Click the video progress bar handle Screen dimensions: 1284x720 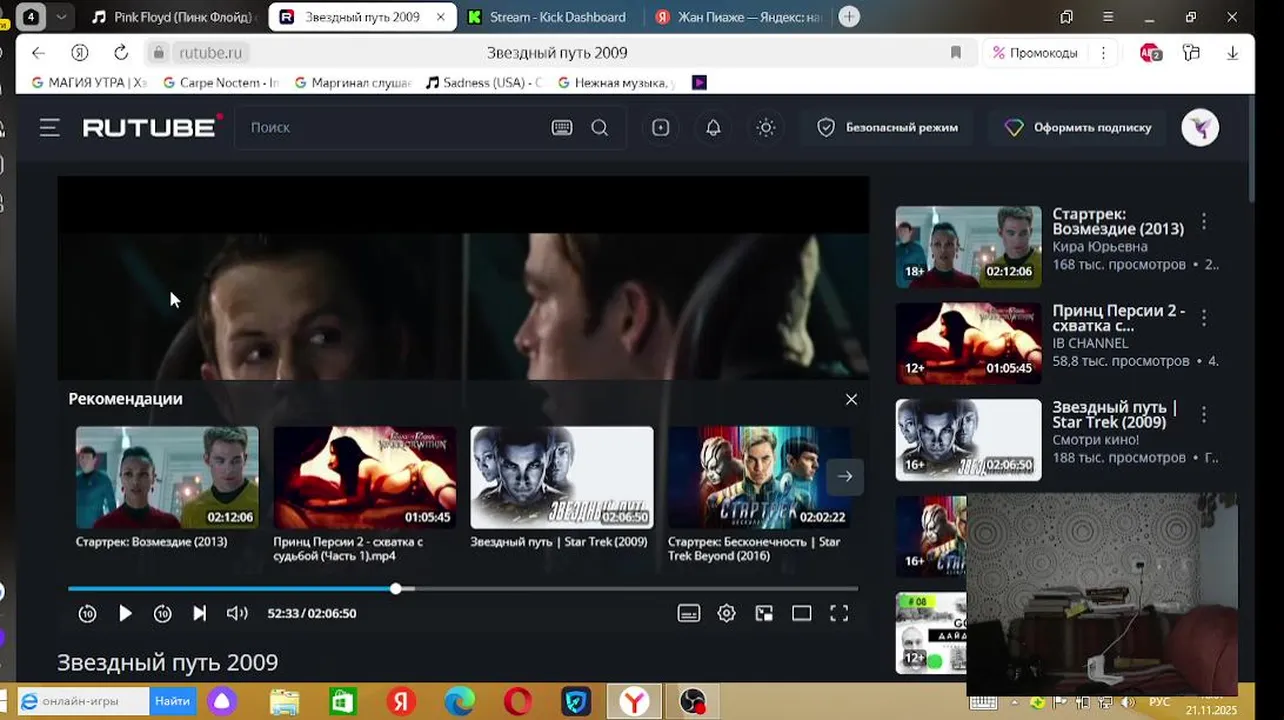(396, 589)
